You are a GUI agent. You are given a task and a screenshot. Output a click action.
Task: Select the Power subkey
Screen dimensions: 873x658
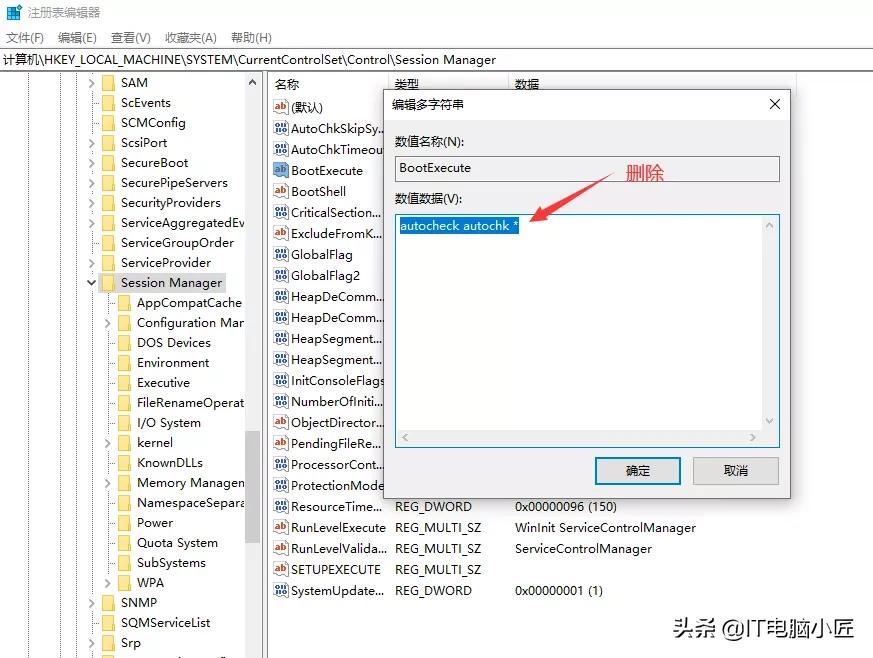[155, 523]
